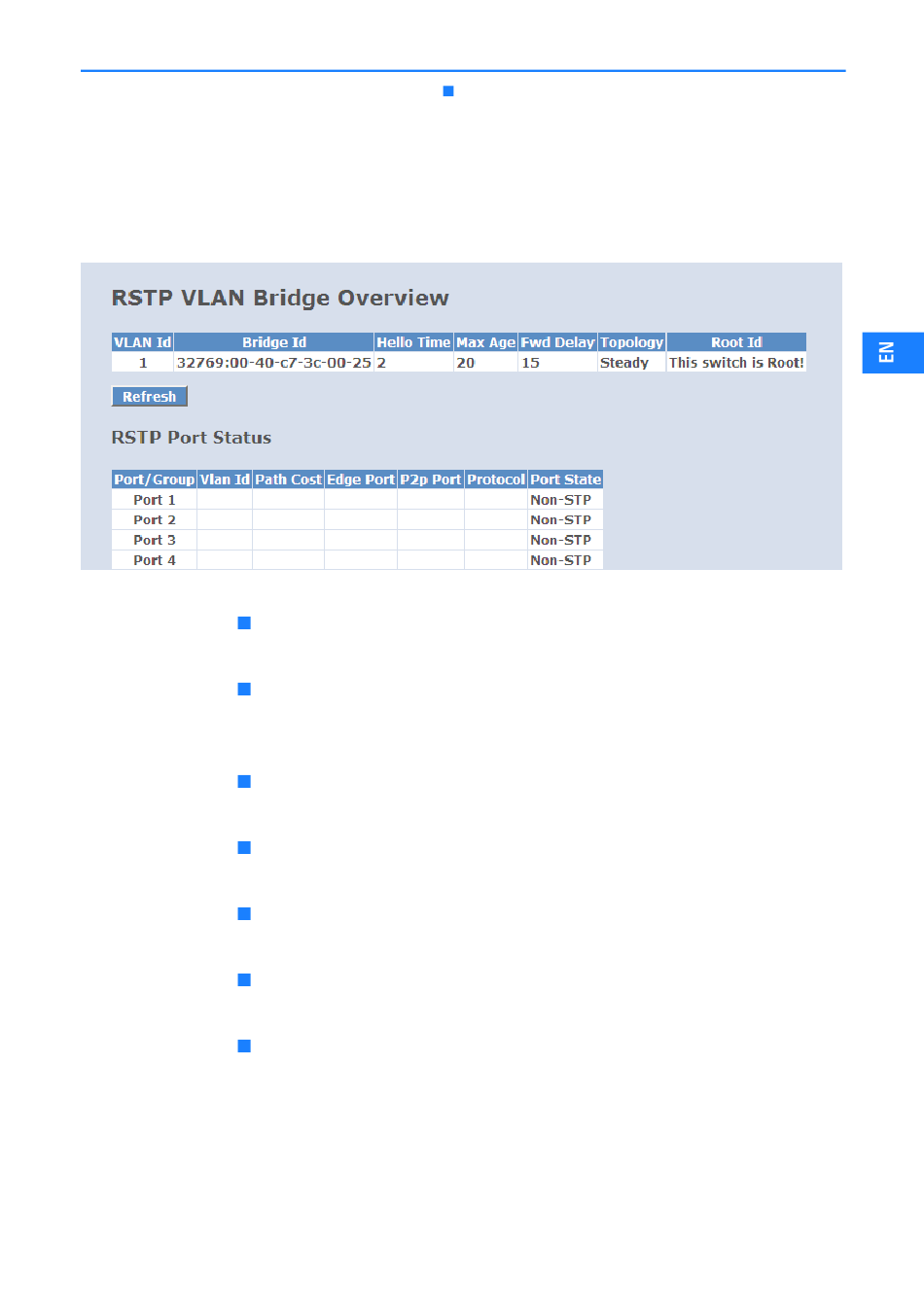
Task: Click the Edge Port column header
Action: coord(361,479)
